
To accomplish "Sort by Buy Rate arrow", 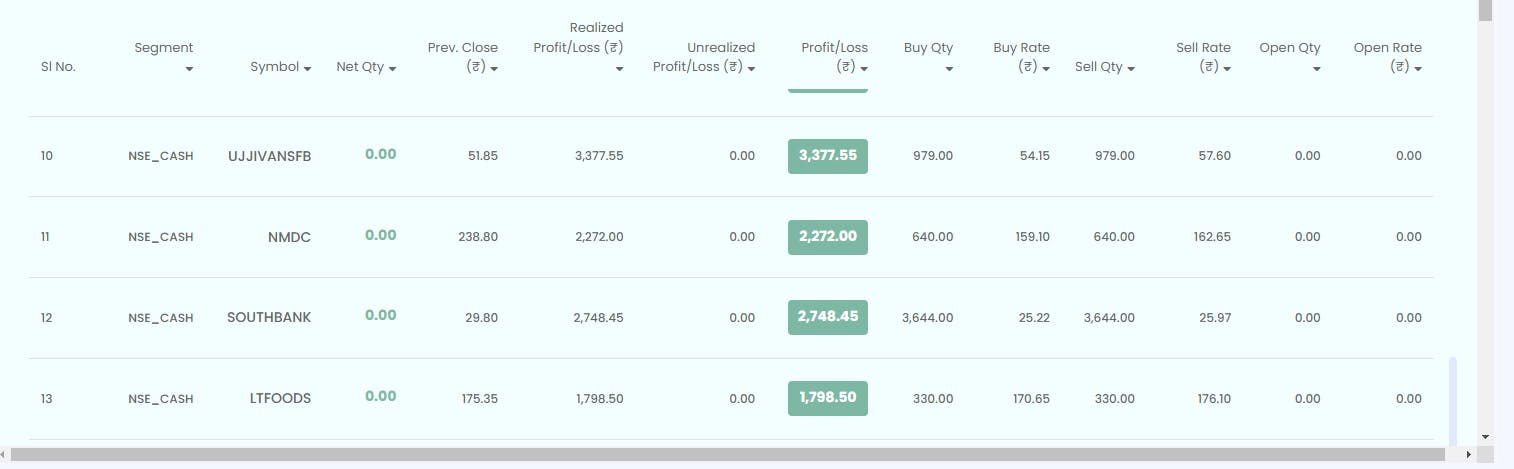I will 1046,68.
